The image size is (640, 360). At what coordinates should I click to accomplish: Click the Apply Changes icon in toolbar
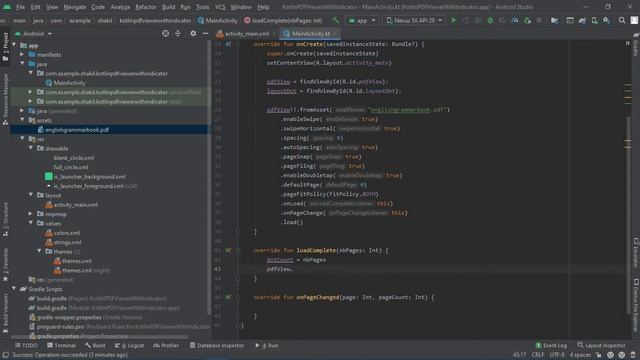pos(465,20)
